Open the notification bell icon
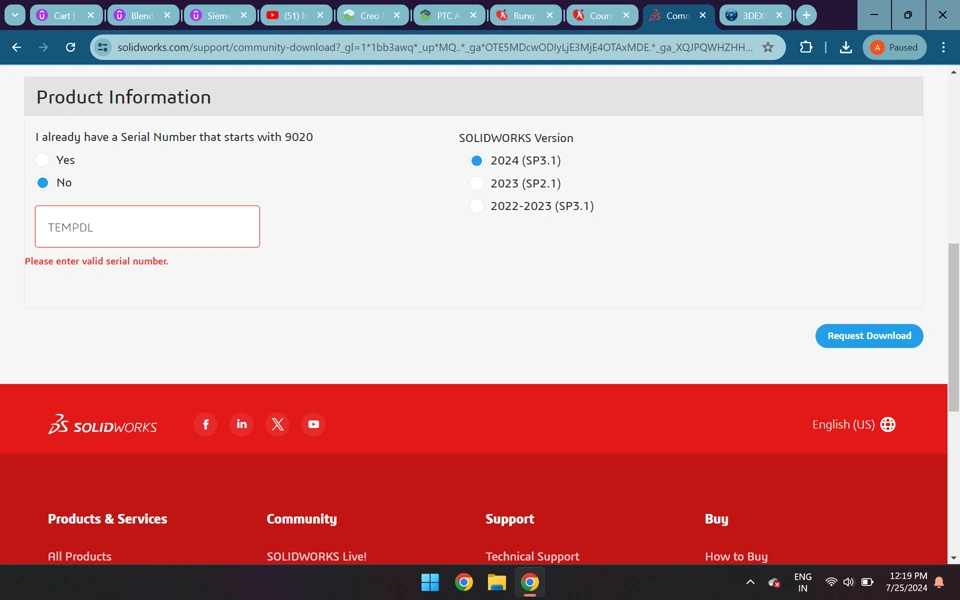 [939, 582]
